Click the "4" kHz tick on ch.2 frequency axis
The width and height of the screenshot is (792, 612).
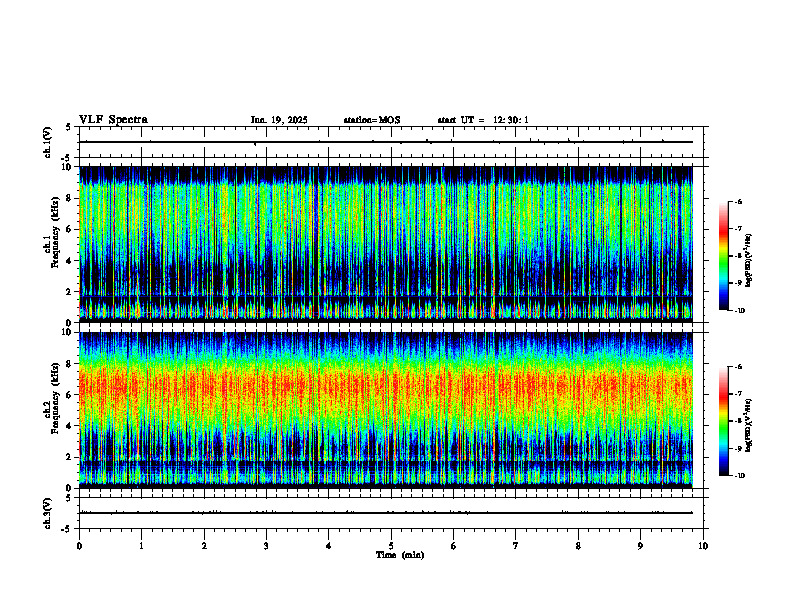point(70,426)
